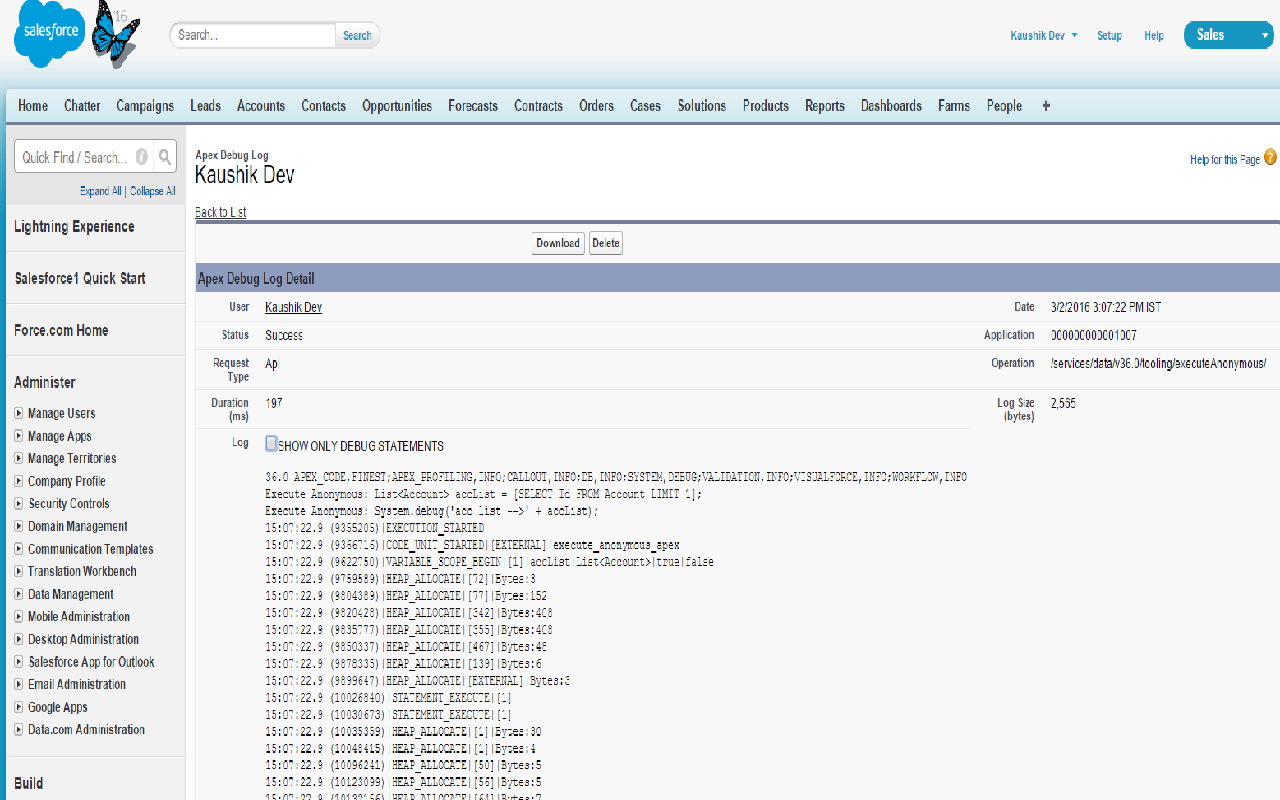Viewport: 1280px width, 800px height.
Task: Open the Help for this Page link
Action: point(1225,159)
